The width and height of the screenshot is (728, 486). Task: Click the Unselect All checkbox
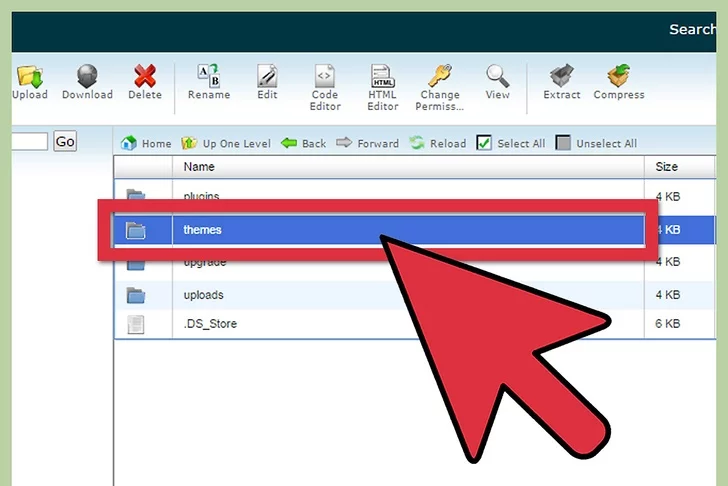click(x=563, y=143)
